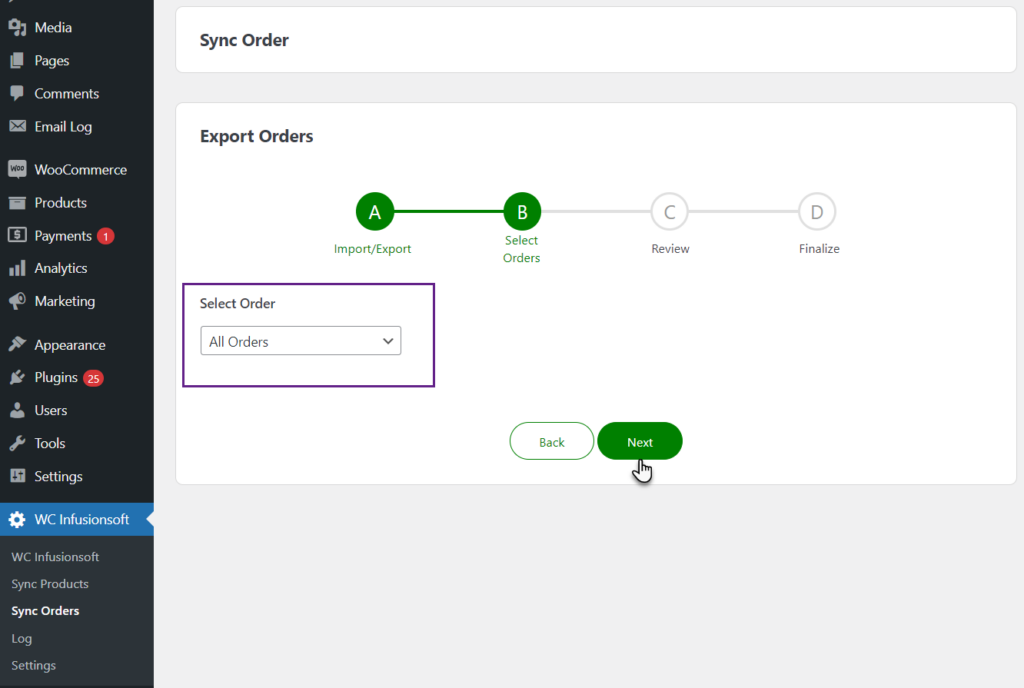Click the Payments notification badge 1
Image resolution: width=1024 pixels, height=688 pixels.
click(106, 236)
